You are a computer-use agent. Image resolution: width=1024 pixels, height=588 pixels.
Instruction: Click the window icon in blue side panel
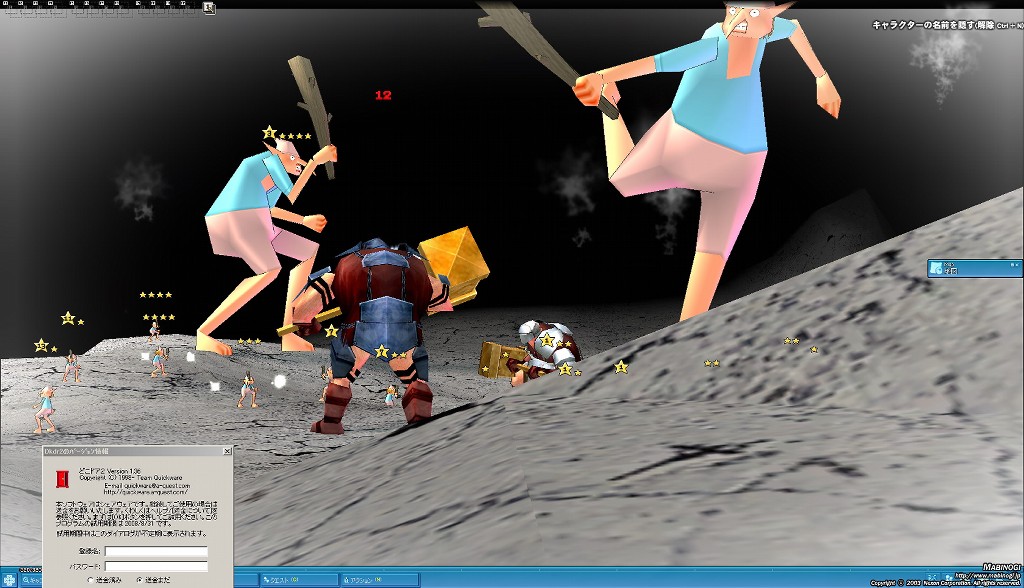pyautogui.click(x=936, y=268)
